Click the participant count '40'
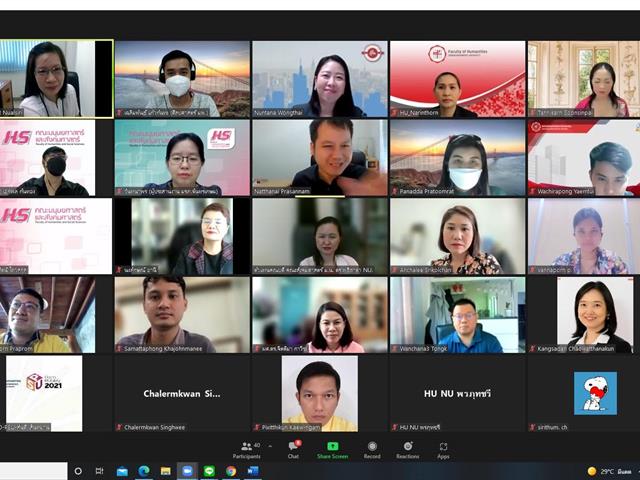The image size is (640, 480). pyautogui.click(x=257, y=445)
